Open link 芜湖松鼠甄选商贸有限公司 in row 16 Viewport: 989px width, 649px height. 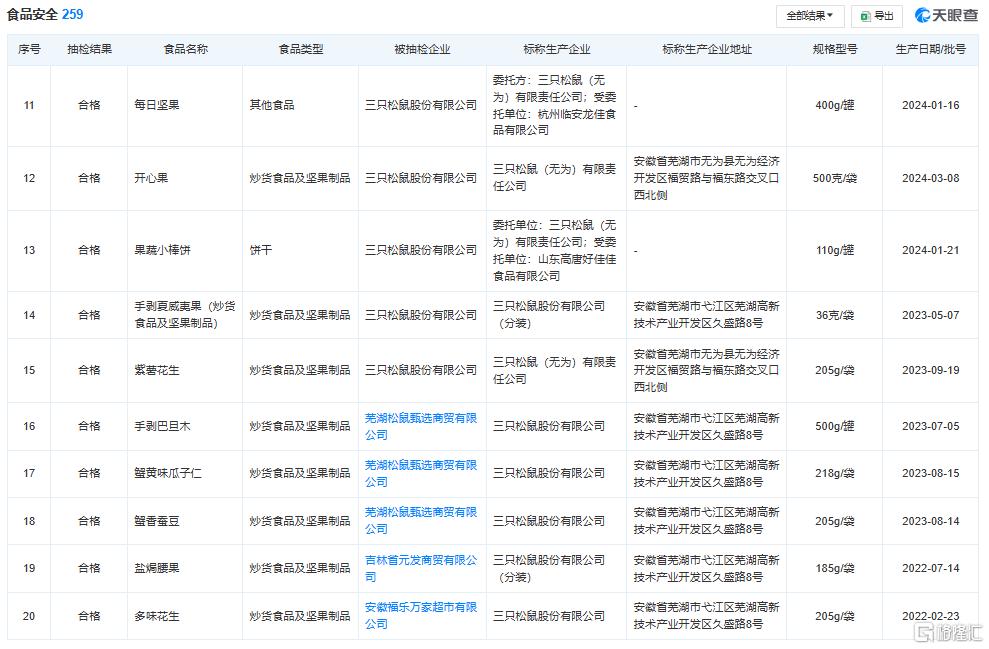pos(421,426)
